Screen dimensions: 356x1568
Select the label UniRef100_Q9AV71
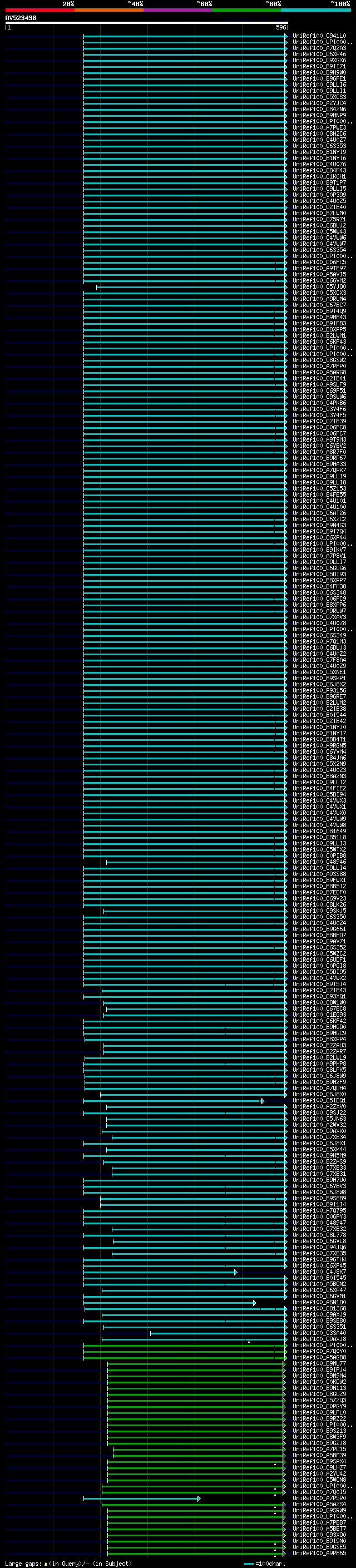(x=319, y=942)
